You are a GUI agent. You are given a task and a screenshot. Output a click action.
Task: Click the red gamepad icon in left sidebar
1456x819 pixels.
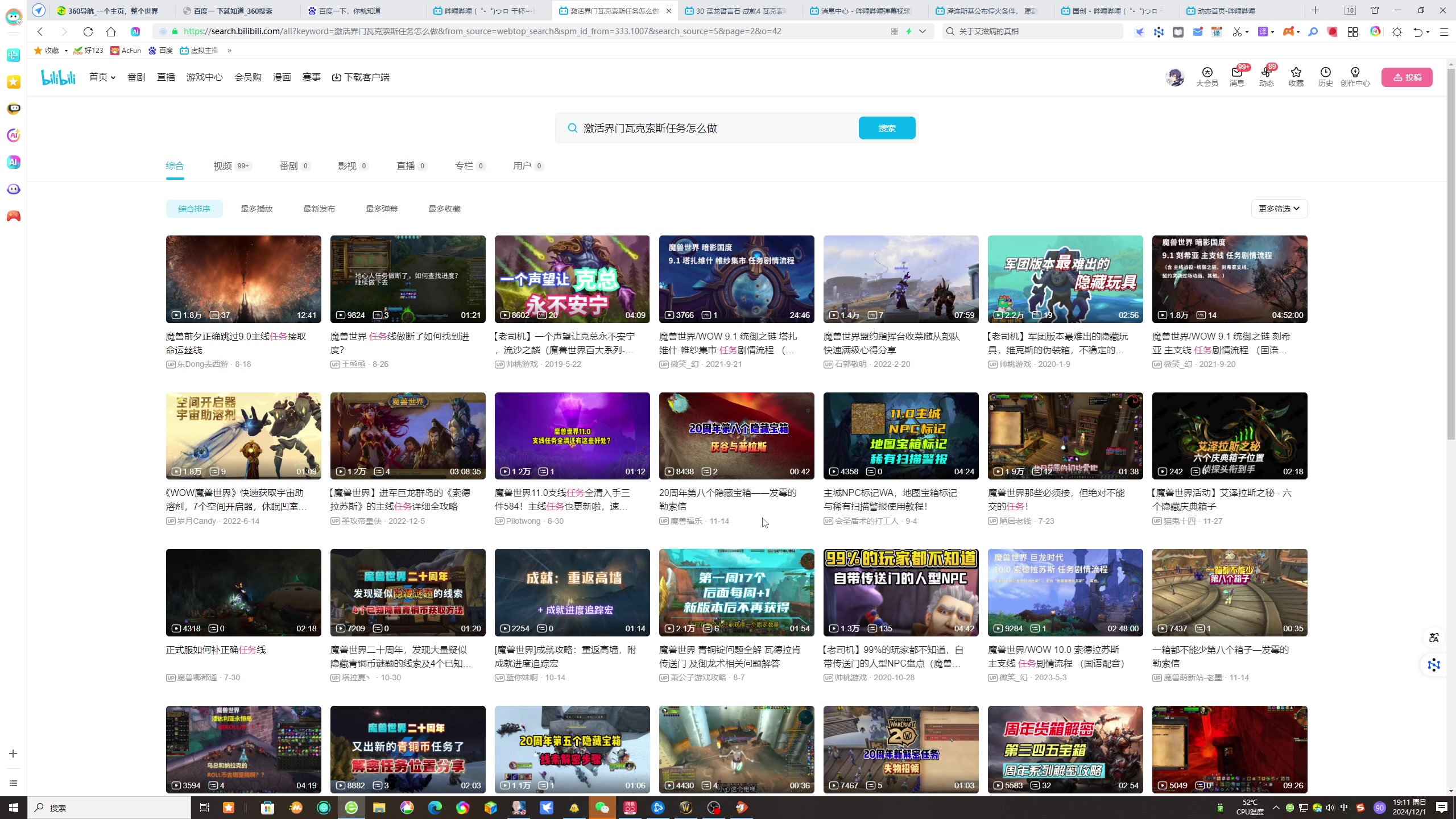click(14, 216)
